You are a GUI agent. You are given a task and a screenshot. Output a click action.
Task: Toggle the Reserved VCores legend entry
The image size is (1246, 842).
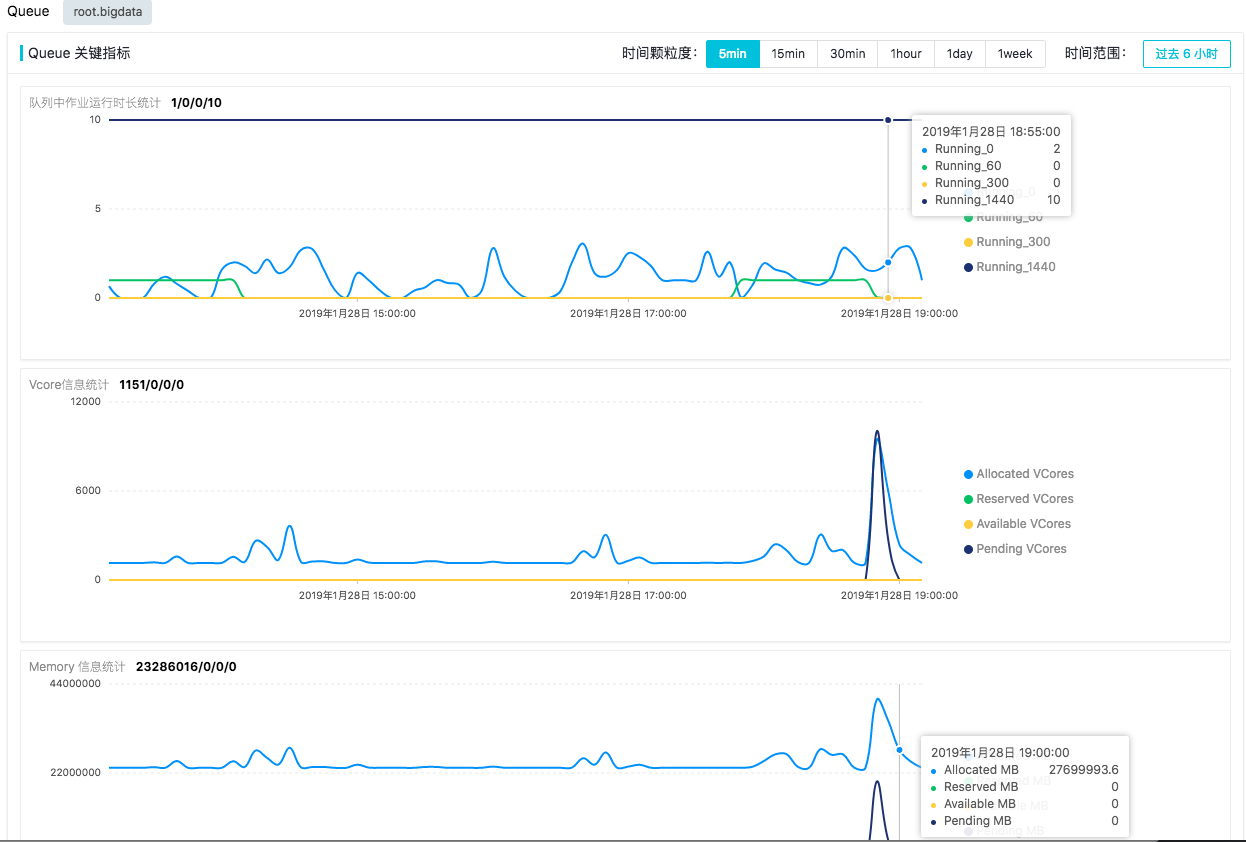[x=1018, y=499]
